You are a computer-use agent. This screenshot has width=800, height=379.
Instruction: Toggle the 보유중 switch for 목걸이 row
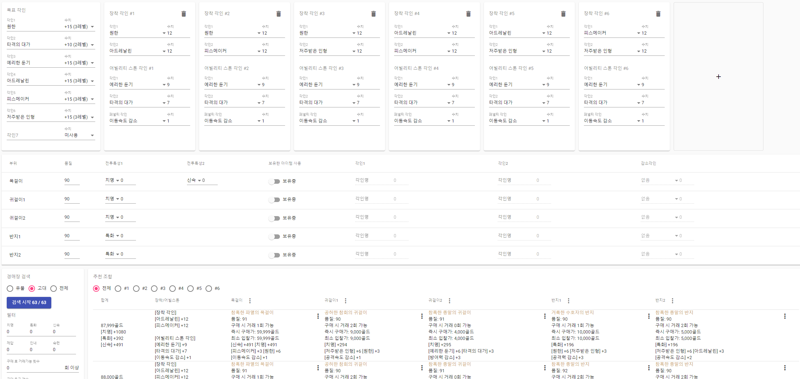276,181
